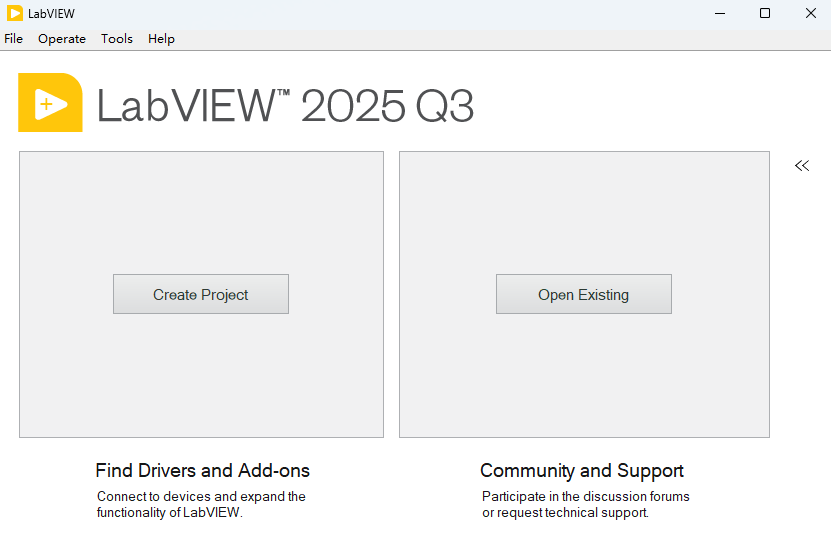Collapse the side panel with the double chevron
This screenshot has height=552, width=831.
pyautogui.click(x=801, y=166)
